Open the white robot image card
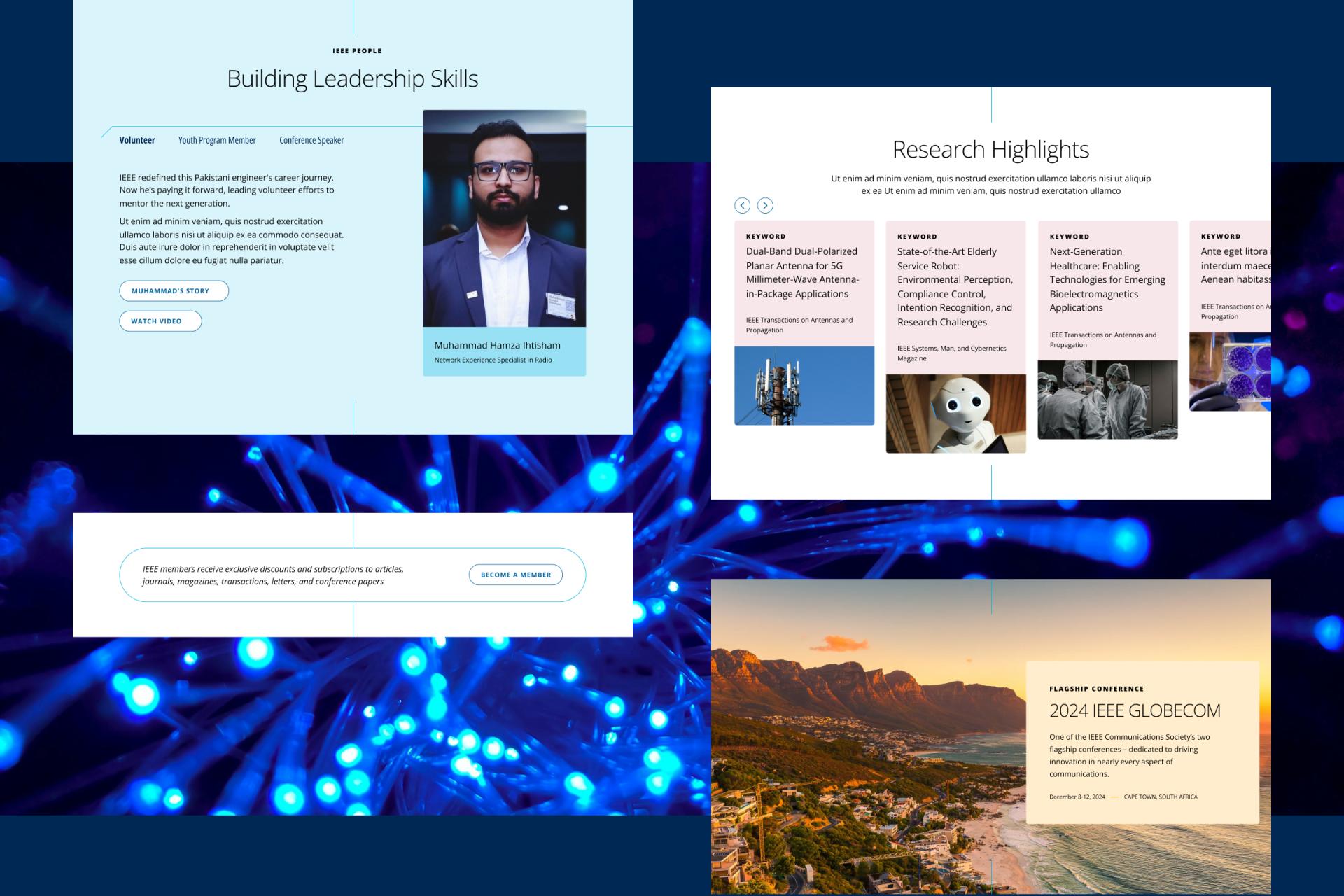This screenshot has width=1344, height=896. [x=955, y=414]
